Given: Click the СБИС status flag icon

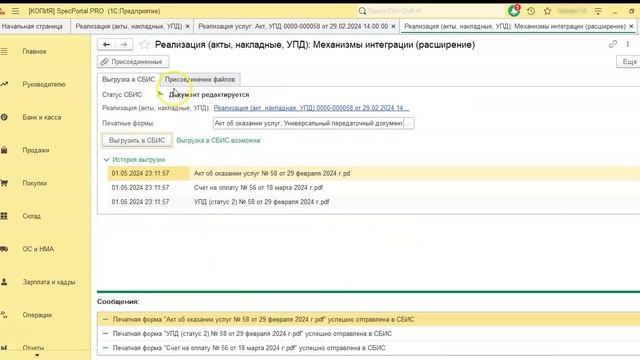Looking at the screenshot, I should (160, 94).
